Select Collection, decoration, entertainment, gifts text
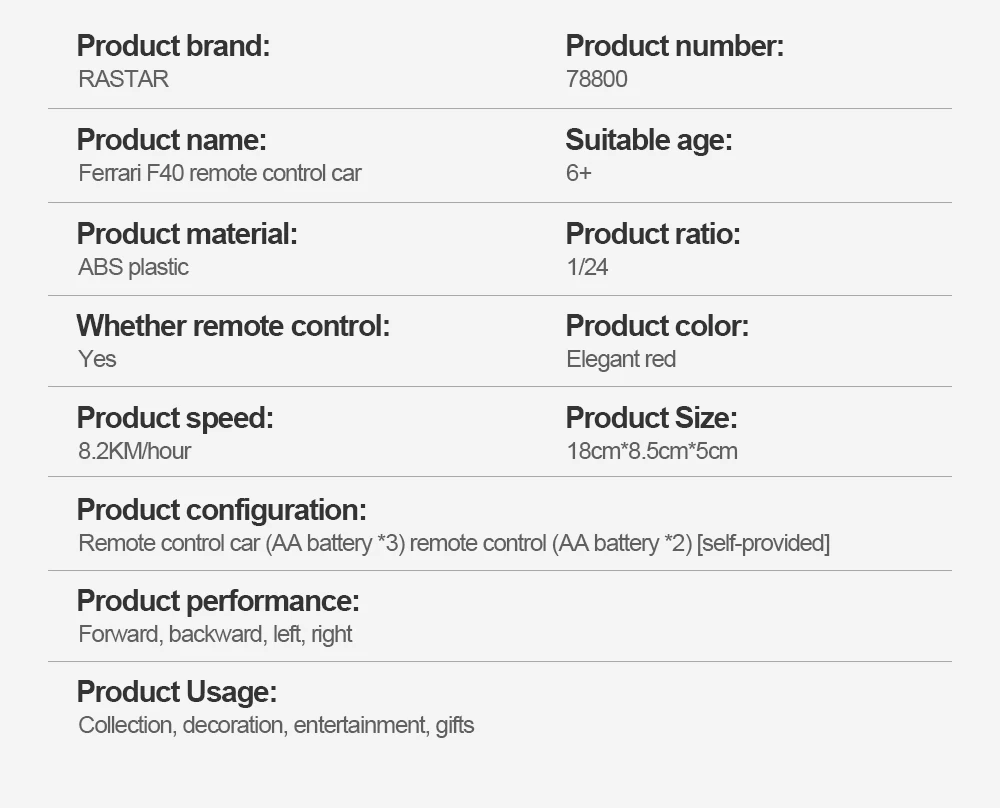The image size is (1000, 808). click(276, 725)
